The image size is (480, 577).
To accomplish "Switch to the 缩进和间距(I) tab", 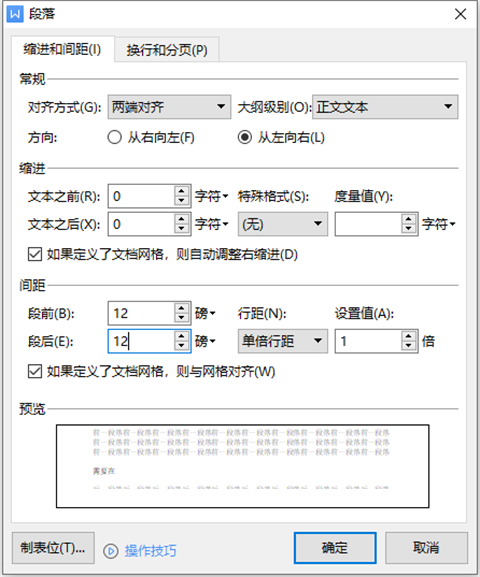I will coord(62,49).
